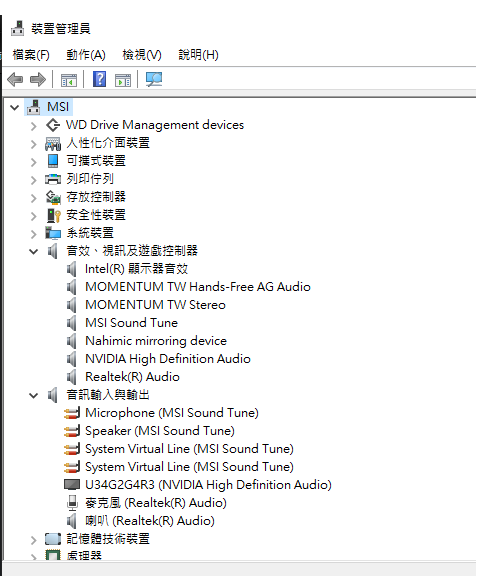This screenshot has height=576, width=480.
Task: Click the show/hide action pane icon
Action: pos(123,80)
